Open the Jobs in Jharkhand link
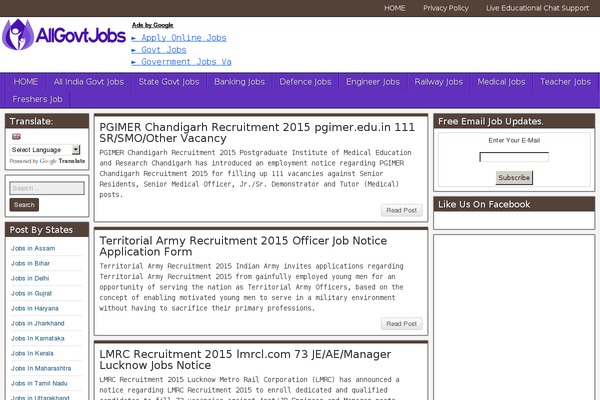600x400 pixels. [x=38, y=323]
